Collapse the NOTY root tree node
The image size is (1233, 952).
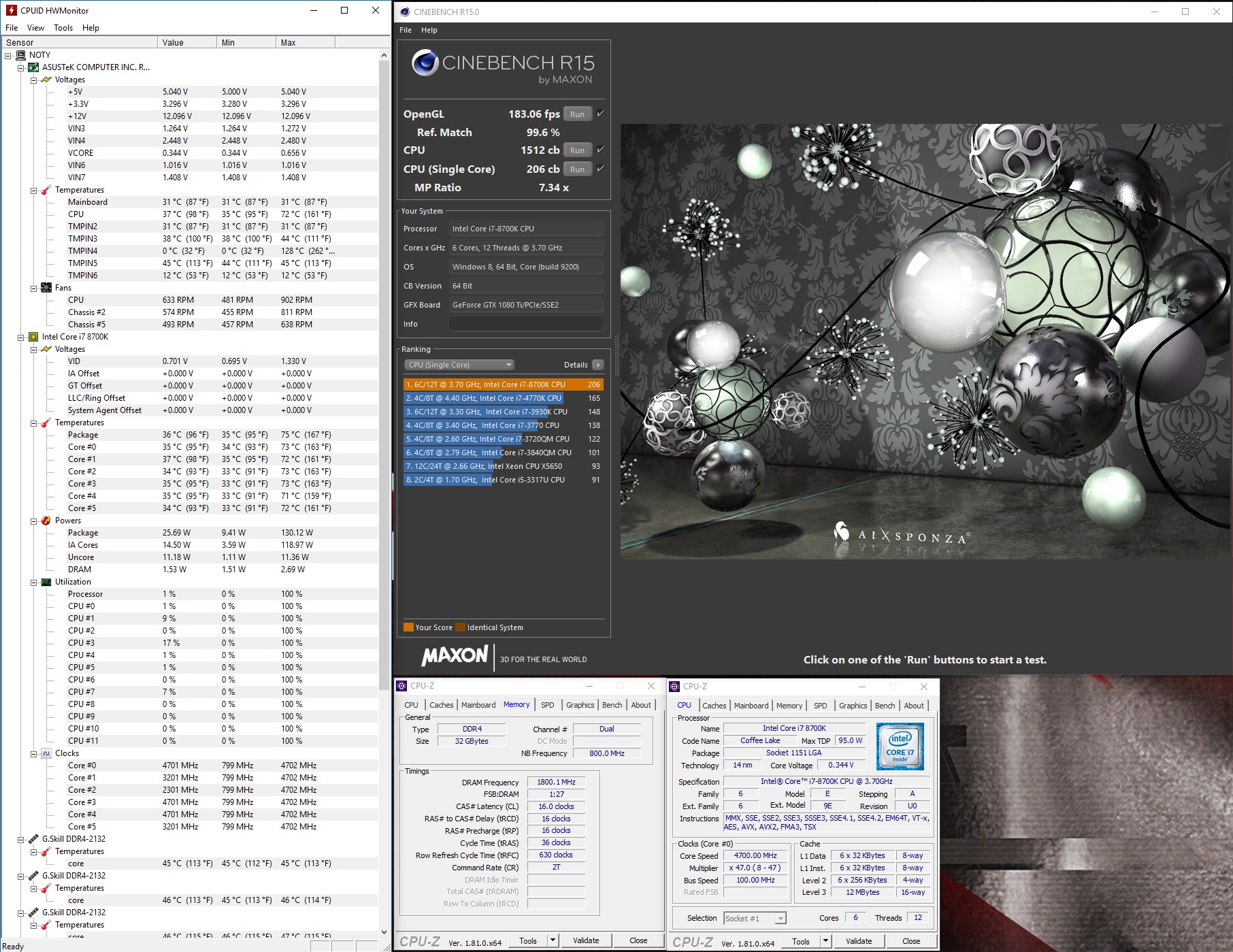8,55
